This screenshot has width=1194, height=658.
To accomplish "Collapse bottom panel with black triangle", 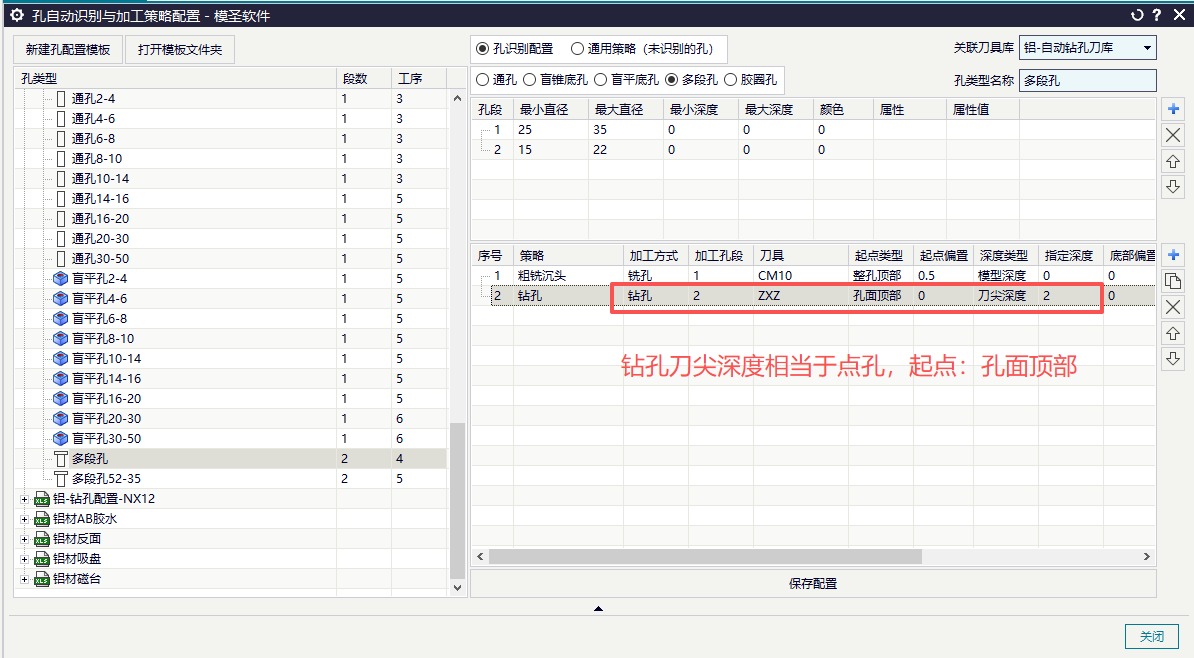I will pos(599,608).
